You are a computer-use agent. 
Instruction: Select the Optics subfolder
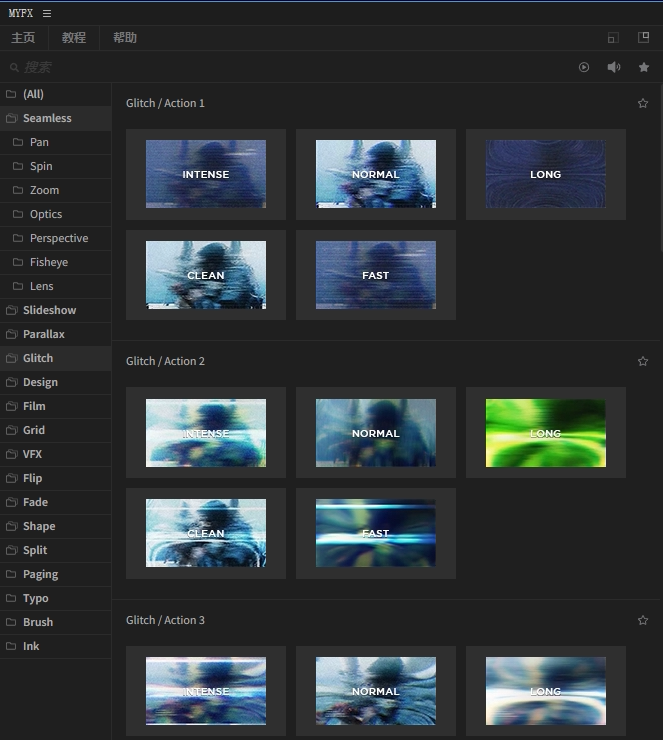point(56,214)
